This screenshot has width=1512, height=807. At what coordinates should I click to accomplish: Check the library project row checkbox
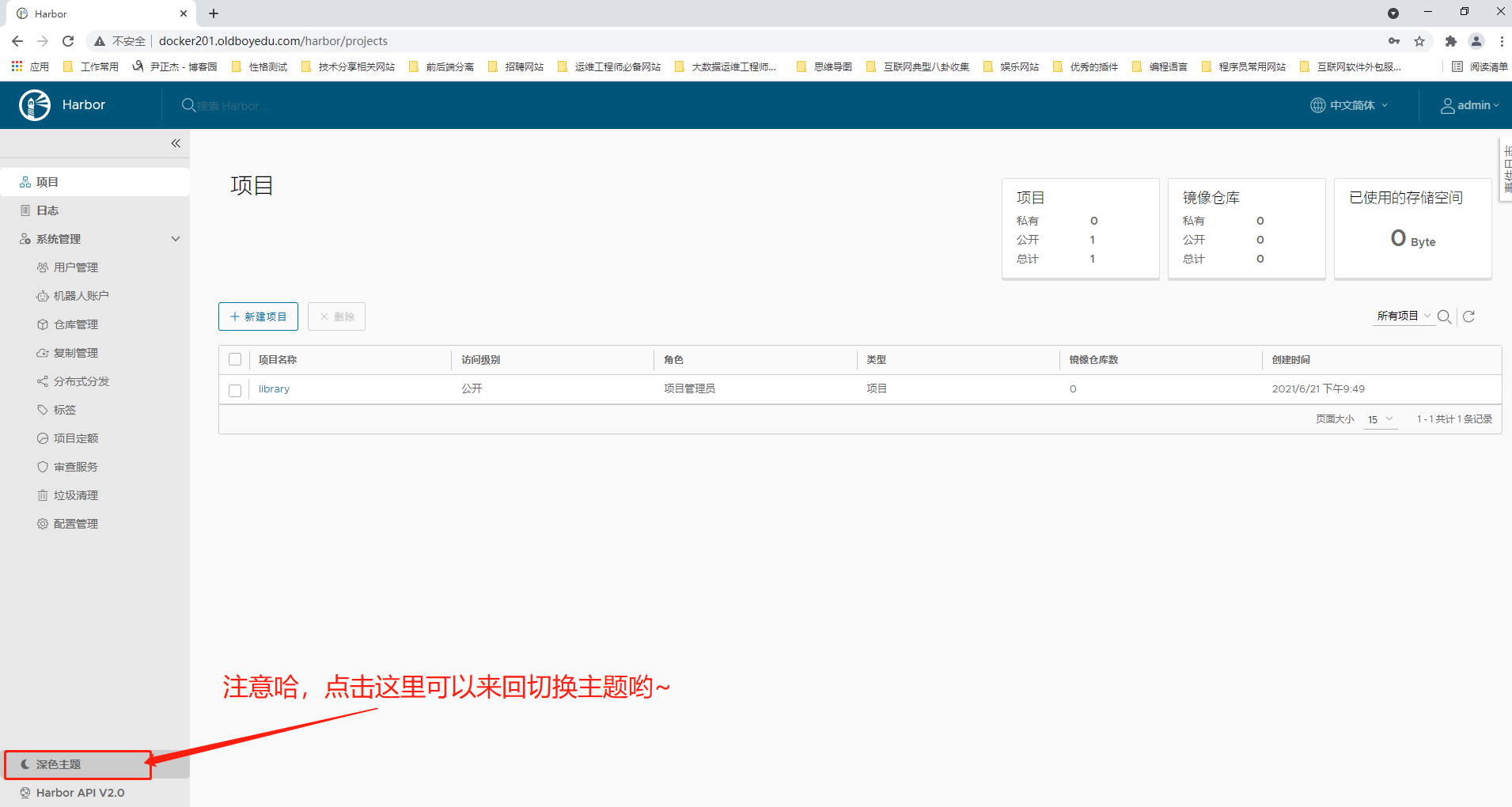pyautogui.click(x=235, y=390)
